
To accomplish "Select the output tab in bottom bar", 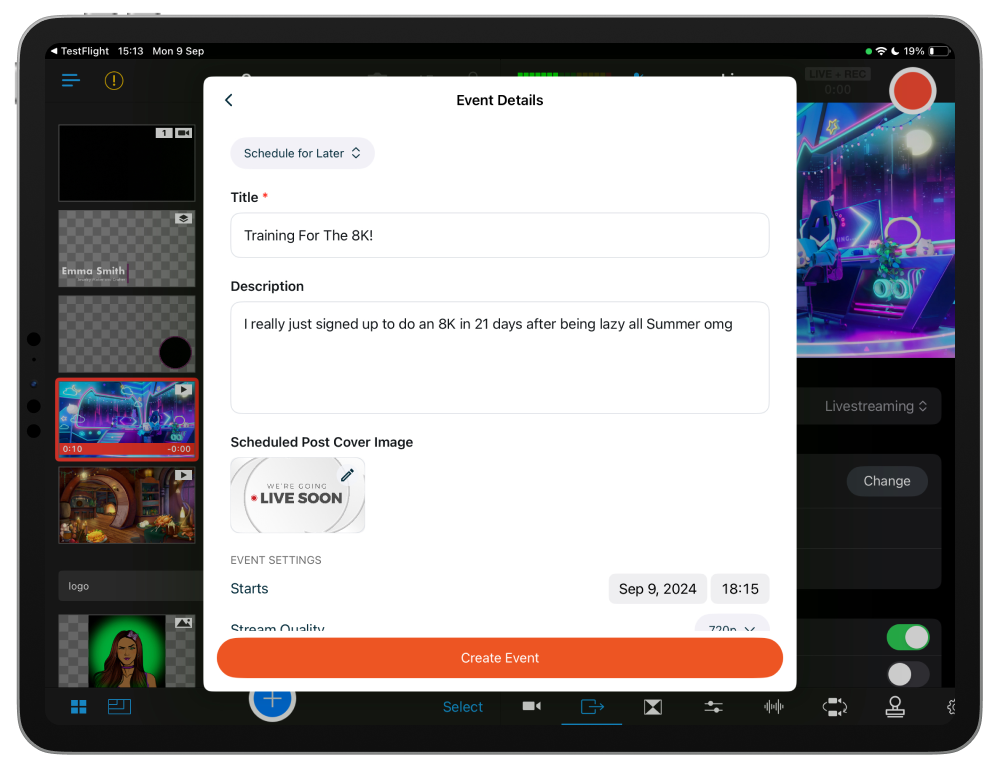I will pos(592,707).
